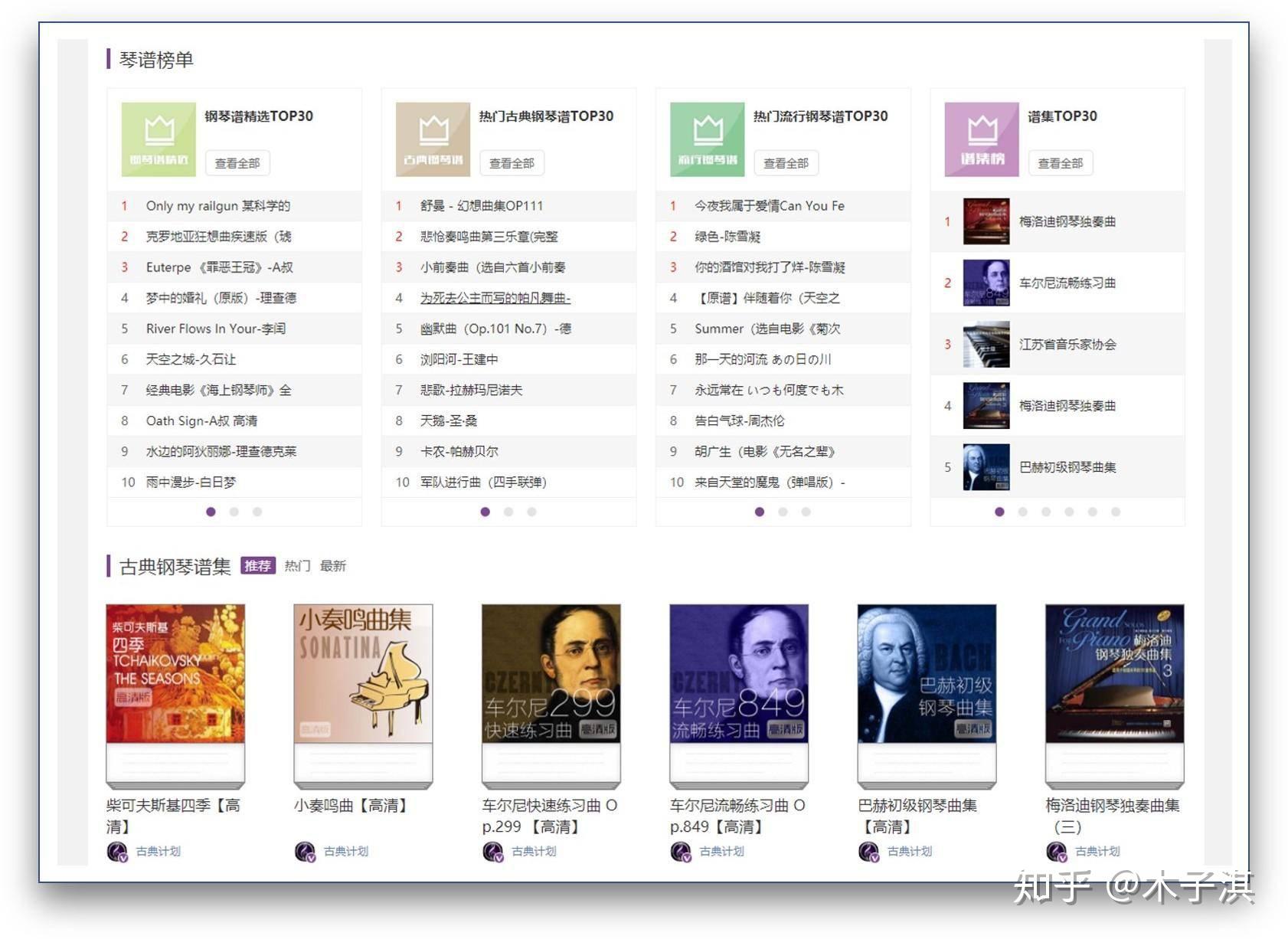Viewport: 1288px width, 939px height.
Task: Click the purple crown icon for 谱集榜
Action: tap(982, 139)
